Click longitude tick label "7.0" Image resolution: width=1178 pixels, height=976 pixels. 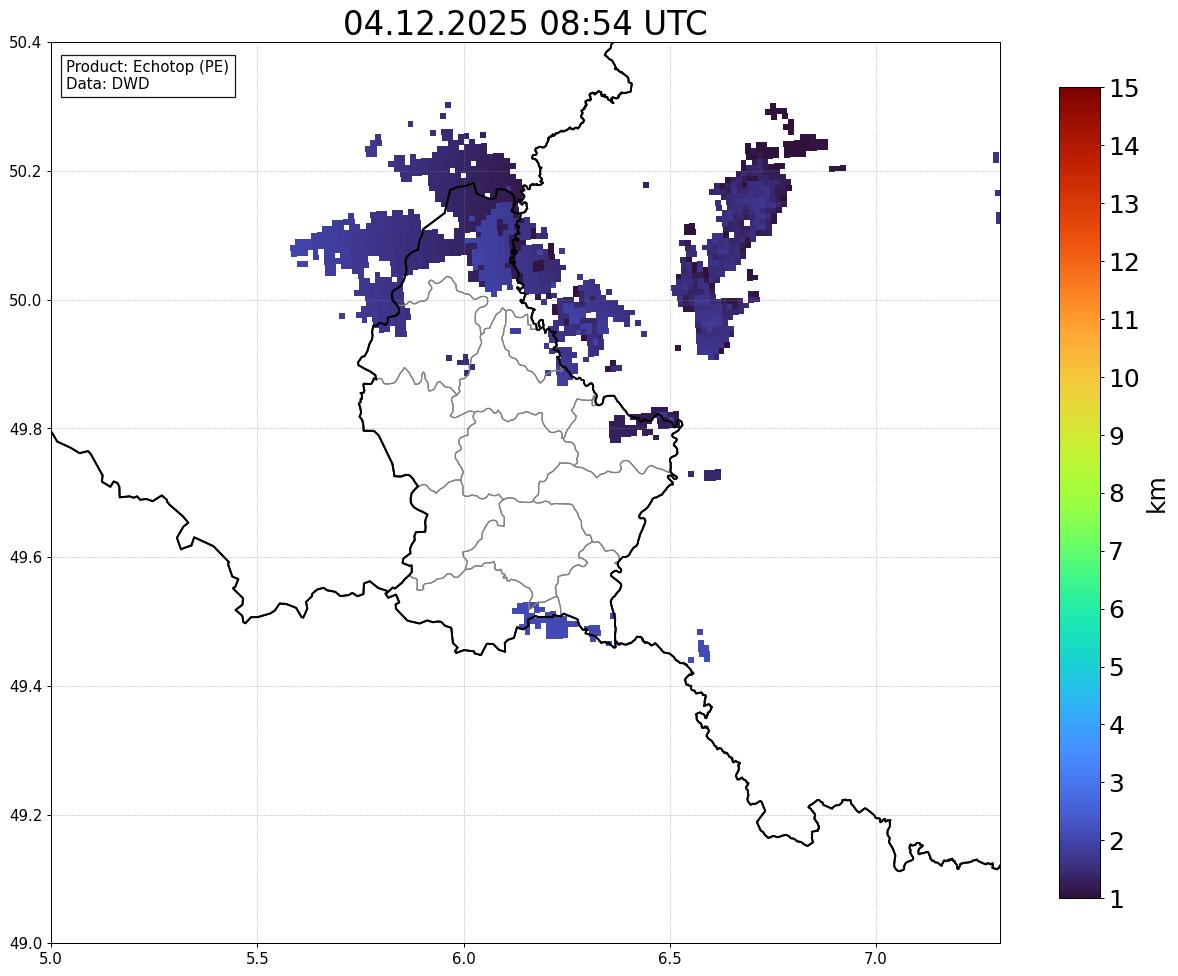point(877,959)
